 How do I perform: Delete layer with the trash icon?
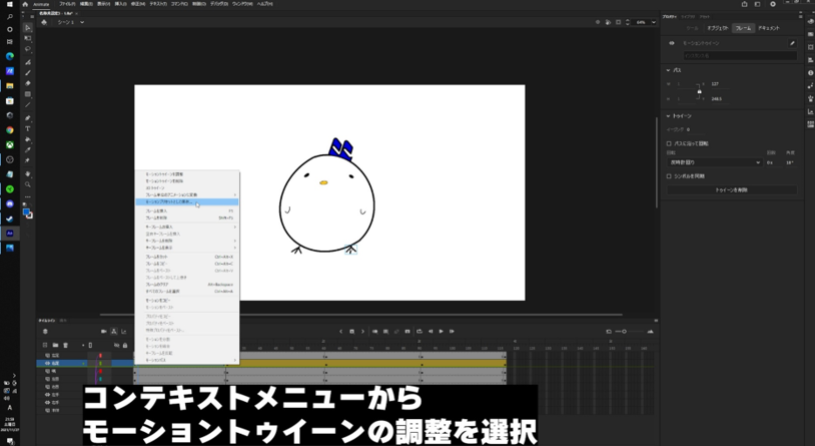tap(65, 345)
